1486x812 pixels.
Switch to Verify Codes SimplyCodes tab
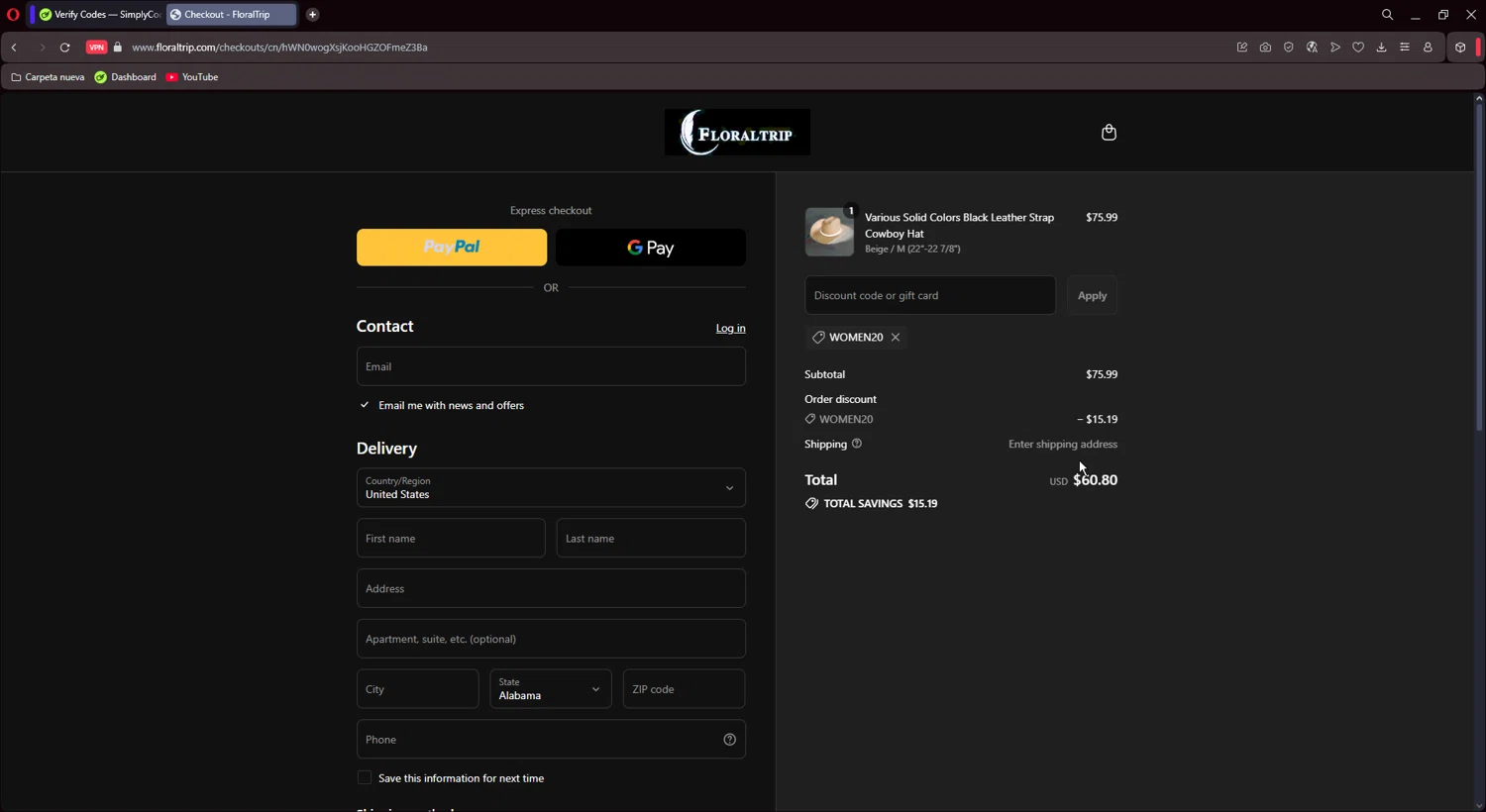coord(99,15)
